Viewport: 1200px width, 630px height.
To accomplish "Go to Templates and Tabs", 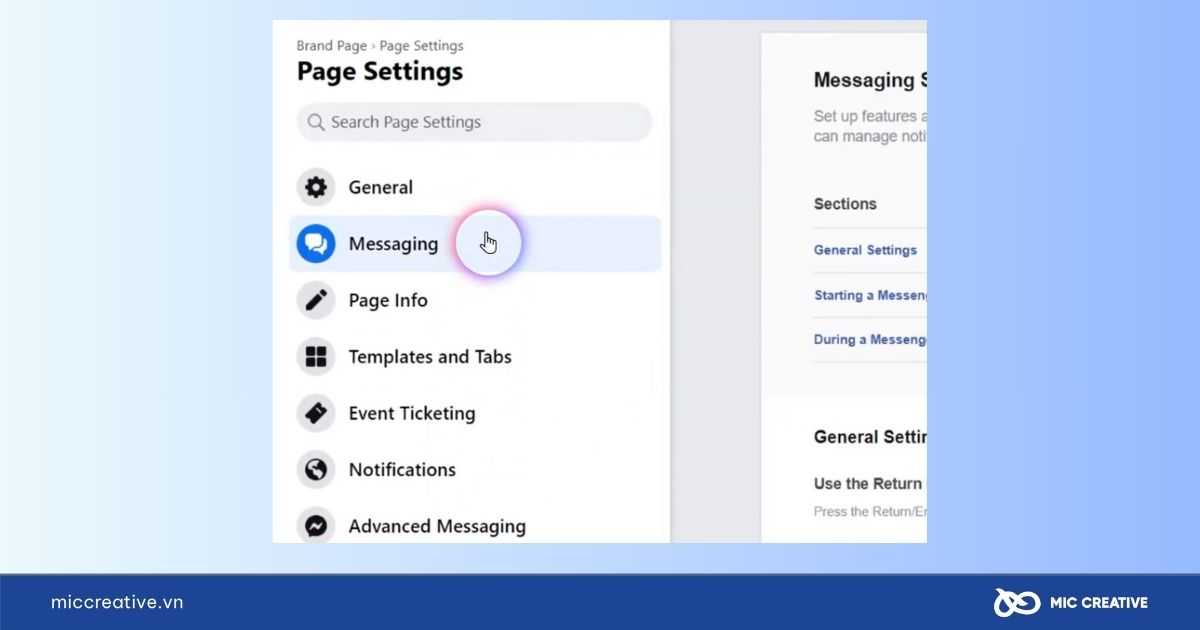I will pos(475,357).
